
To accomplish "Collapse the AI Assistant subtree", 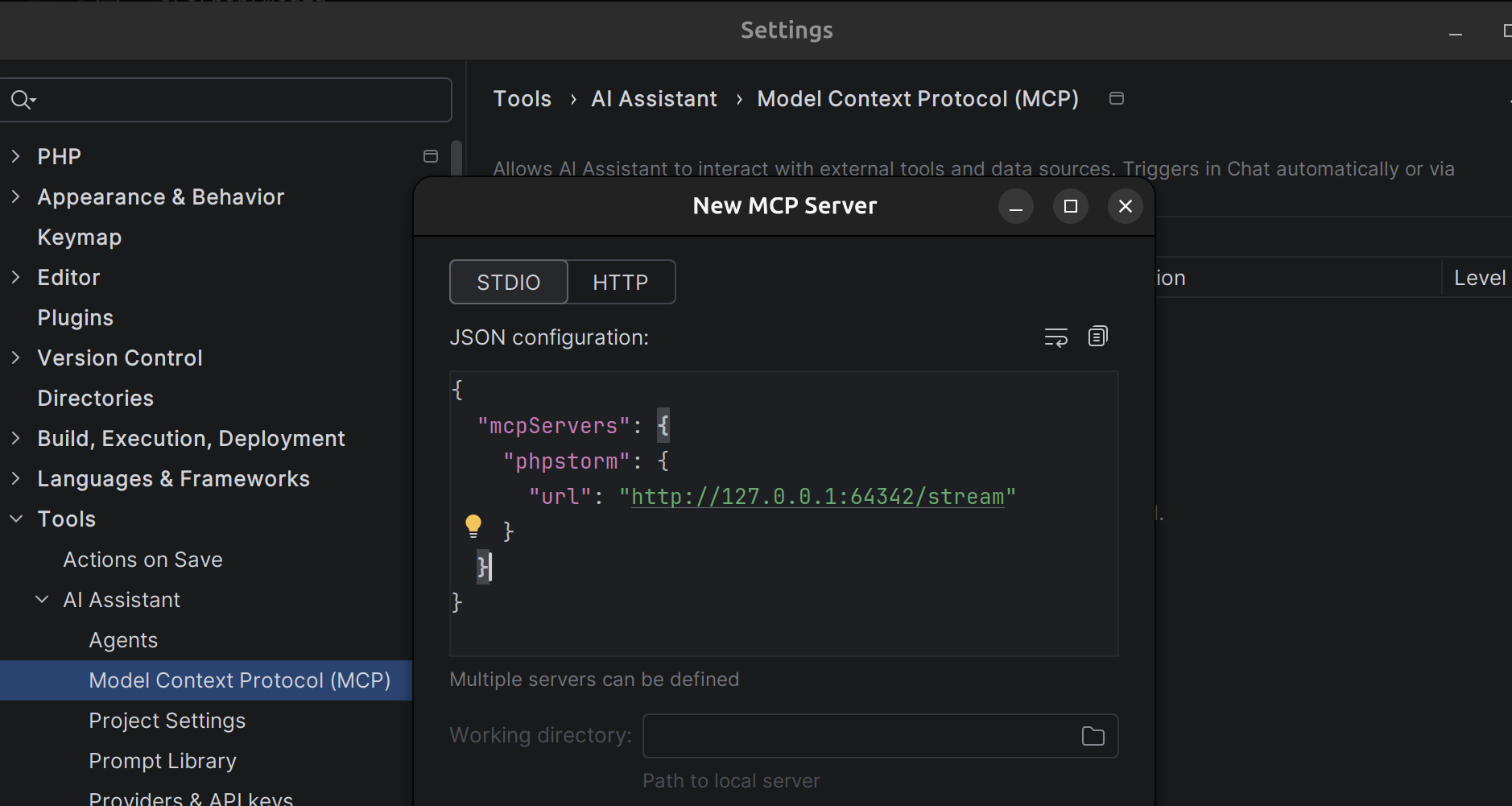I will point(42,600).
